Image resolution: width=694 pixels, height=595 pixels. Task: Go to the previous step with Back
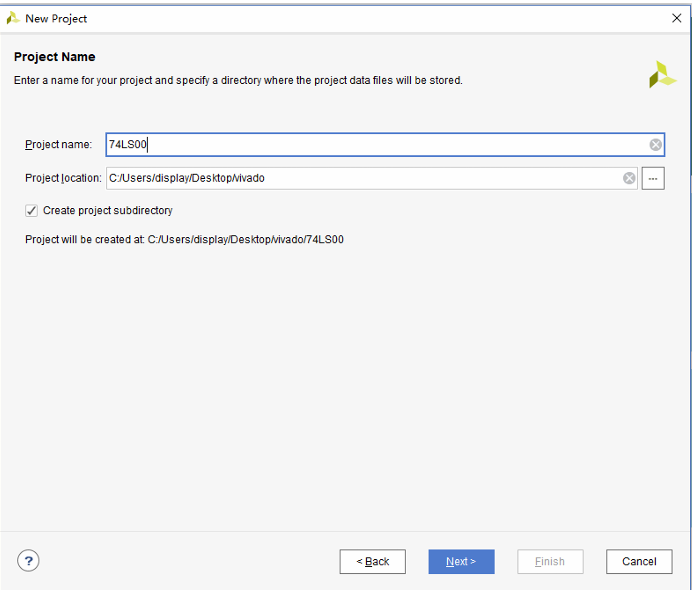[372, 561]
